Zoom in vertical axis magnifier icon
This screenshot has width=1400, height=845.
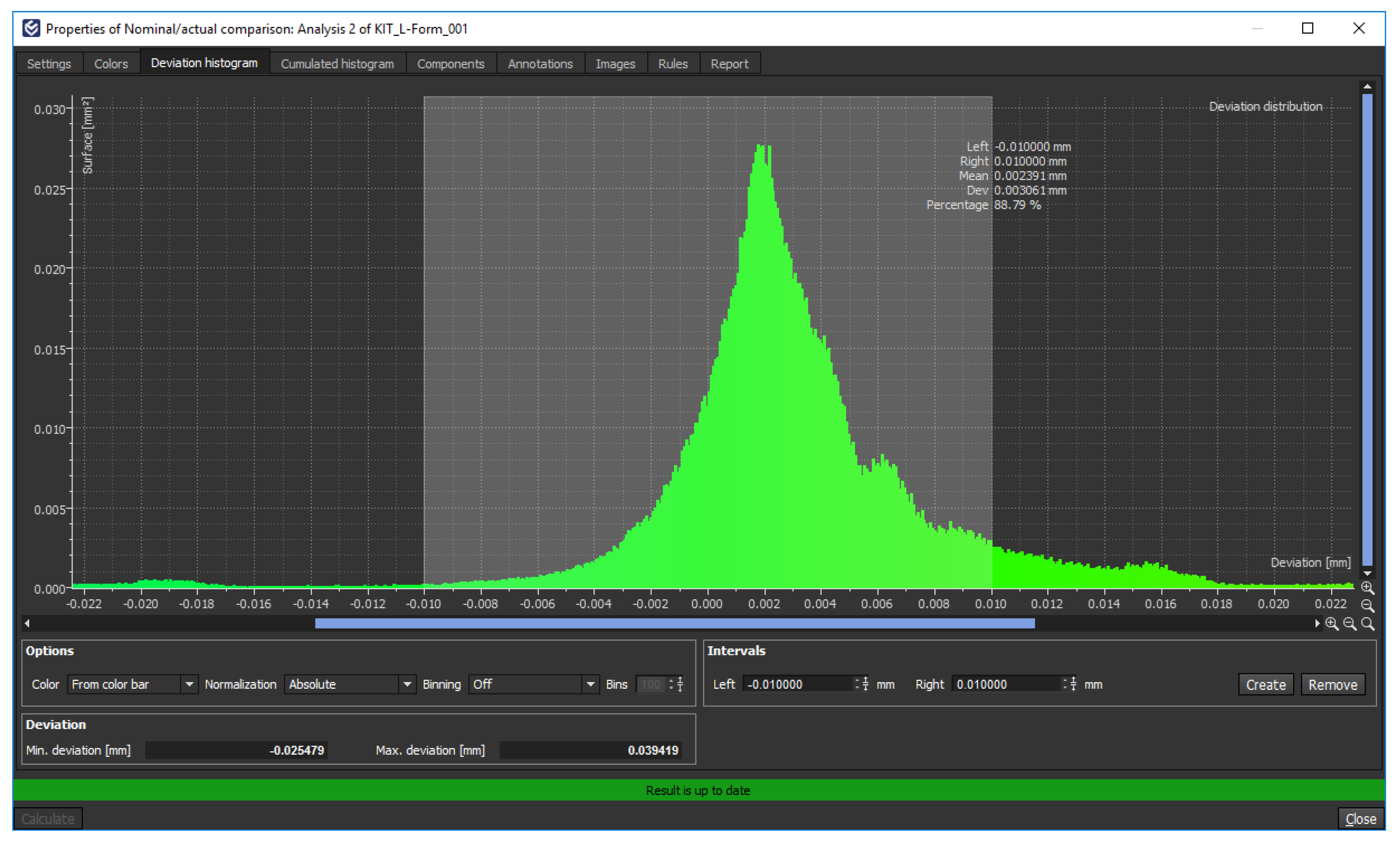click(1367, 588)
